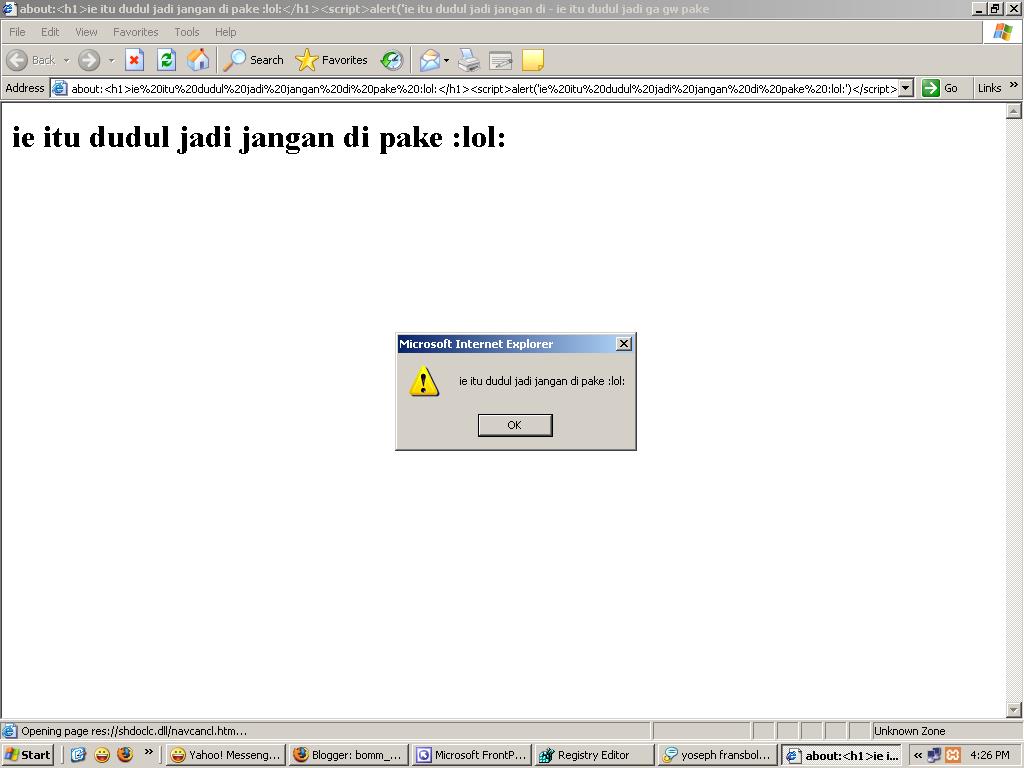
Task: Click the page icon in address bar
Action: click(59, 88)
